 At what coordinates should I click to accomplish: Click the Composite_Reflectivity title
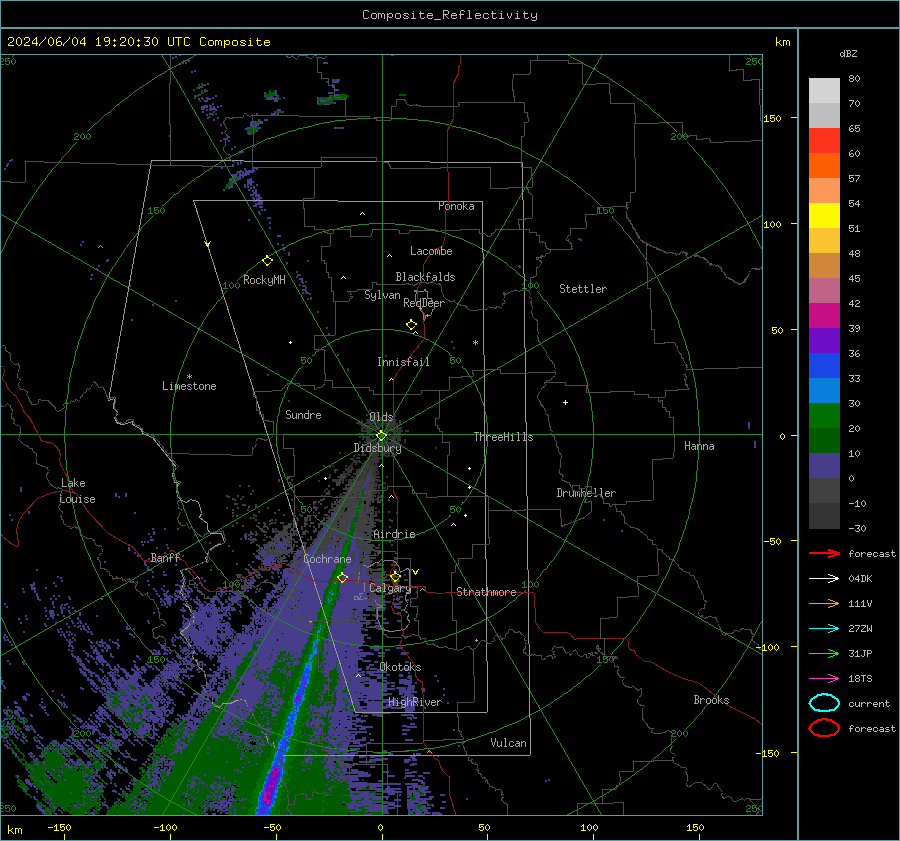pyautogui.click(x=450, y=15)
